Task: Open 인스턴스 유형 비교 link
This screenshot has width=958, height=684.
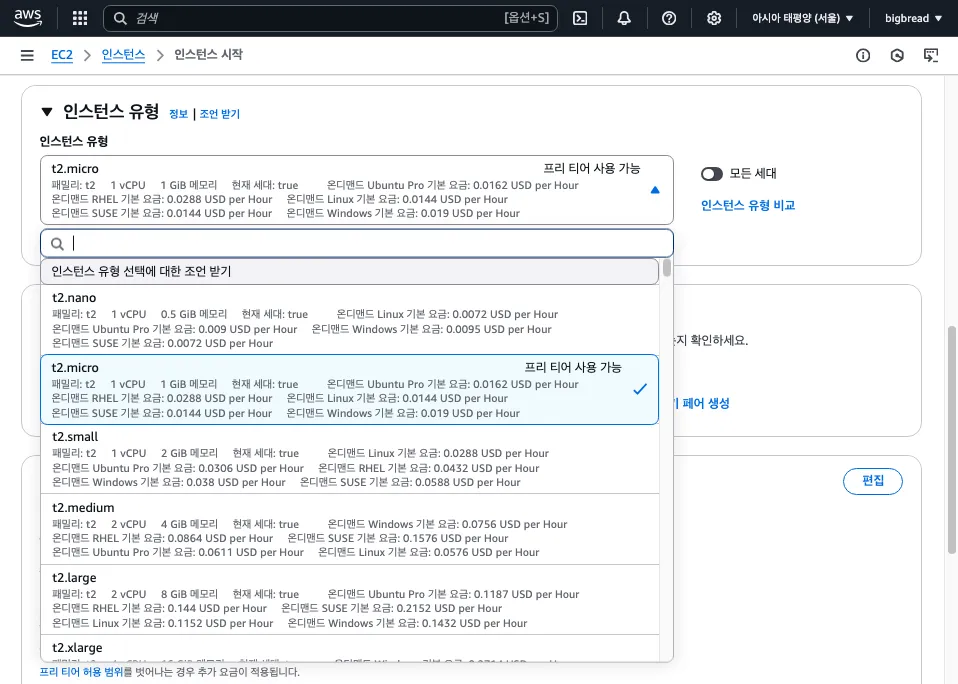Action: pos(748,205)
